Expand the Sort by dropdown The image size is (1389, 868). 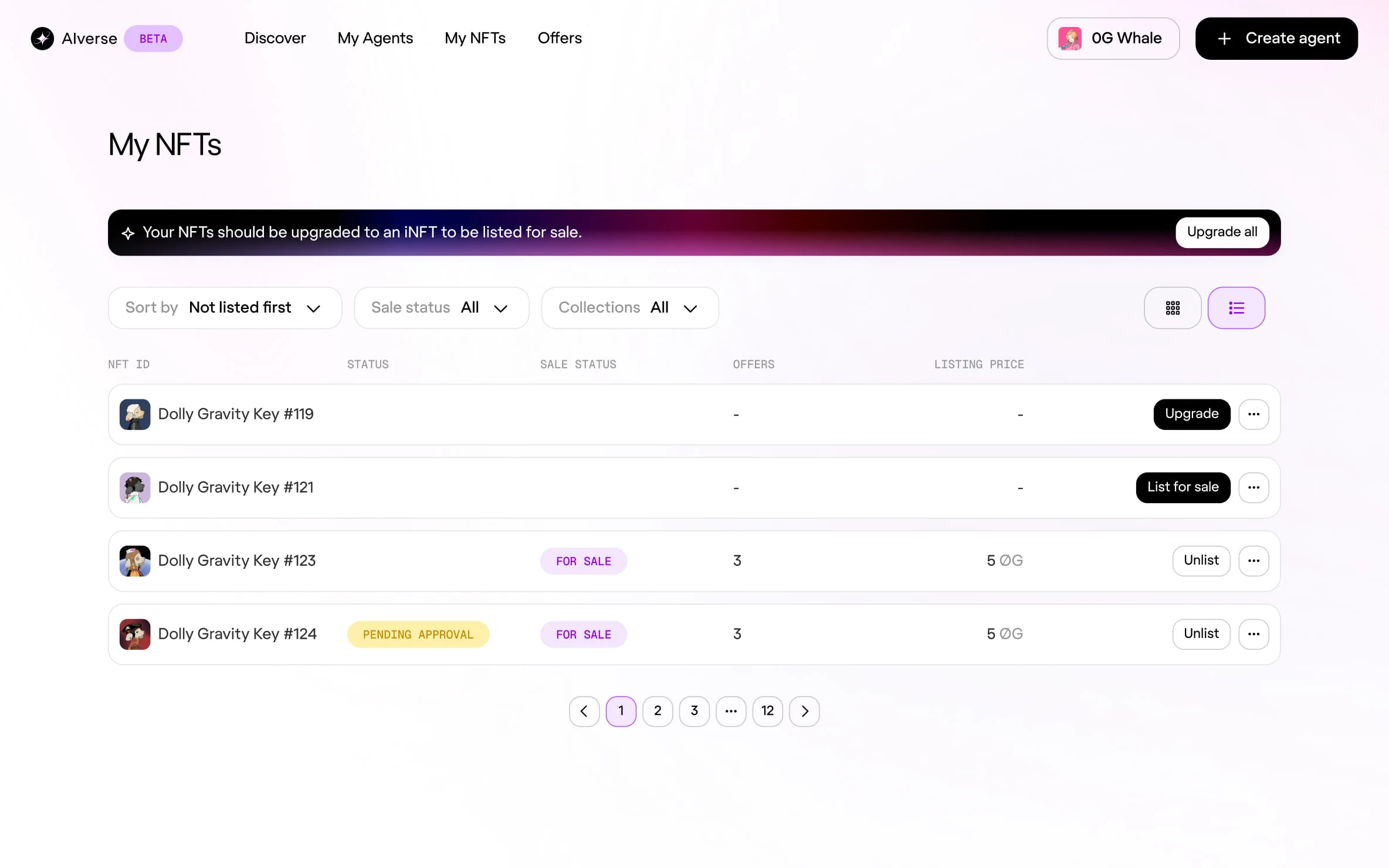pyautogui.click(x=225, y=308)
